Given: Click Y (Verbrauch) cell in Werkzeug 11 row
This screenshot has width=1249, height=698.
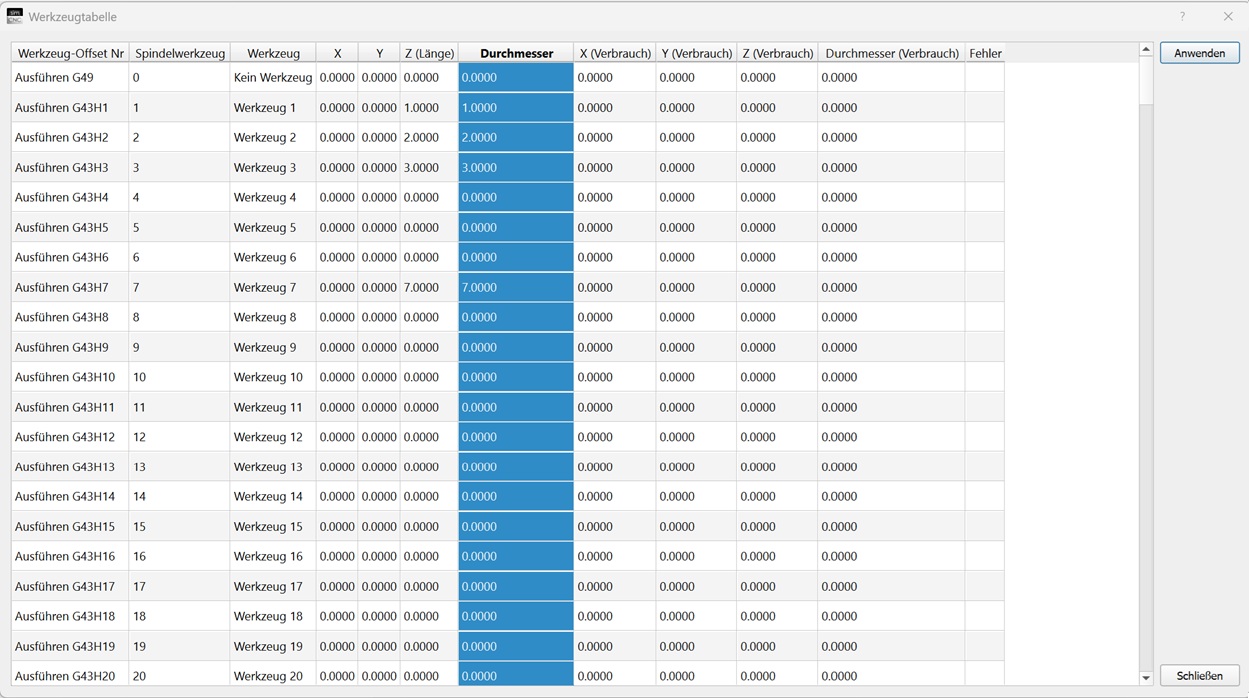Looking at the screenshot, I should tap(696, 407).
